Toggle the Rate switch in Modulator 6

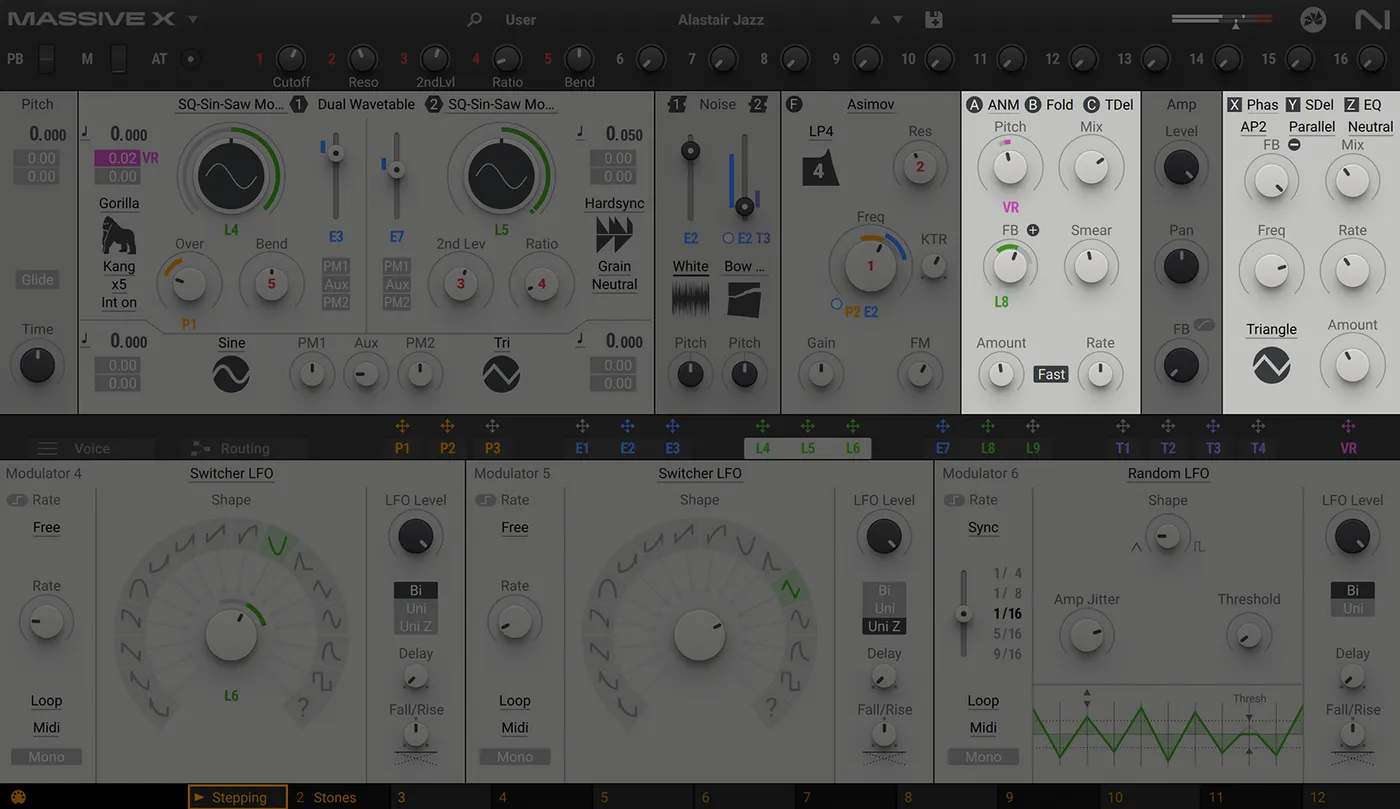click(953, 500)
